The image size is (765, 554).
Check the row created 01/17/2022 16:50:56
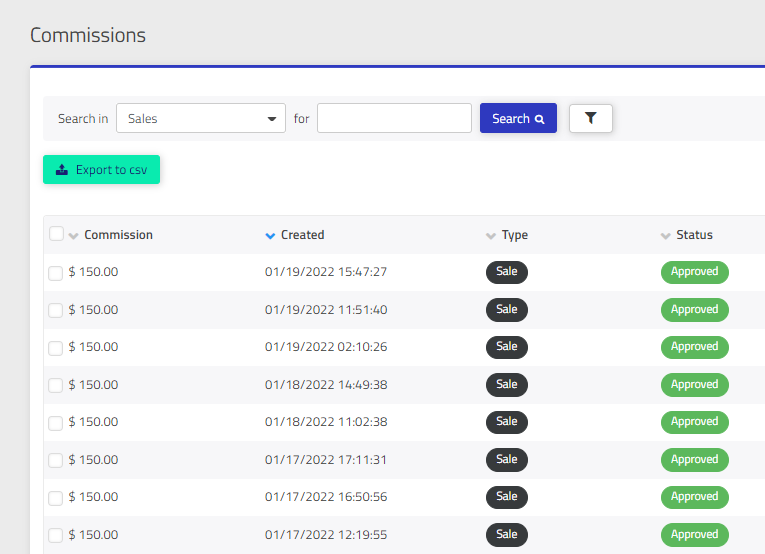coord(56,498)
